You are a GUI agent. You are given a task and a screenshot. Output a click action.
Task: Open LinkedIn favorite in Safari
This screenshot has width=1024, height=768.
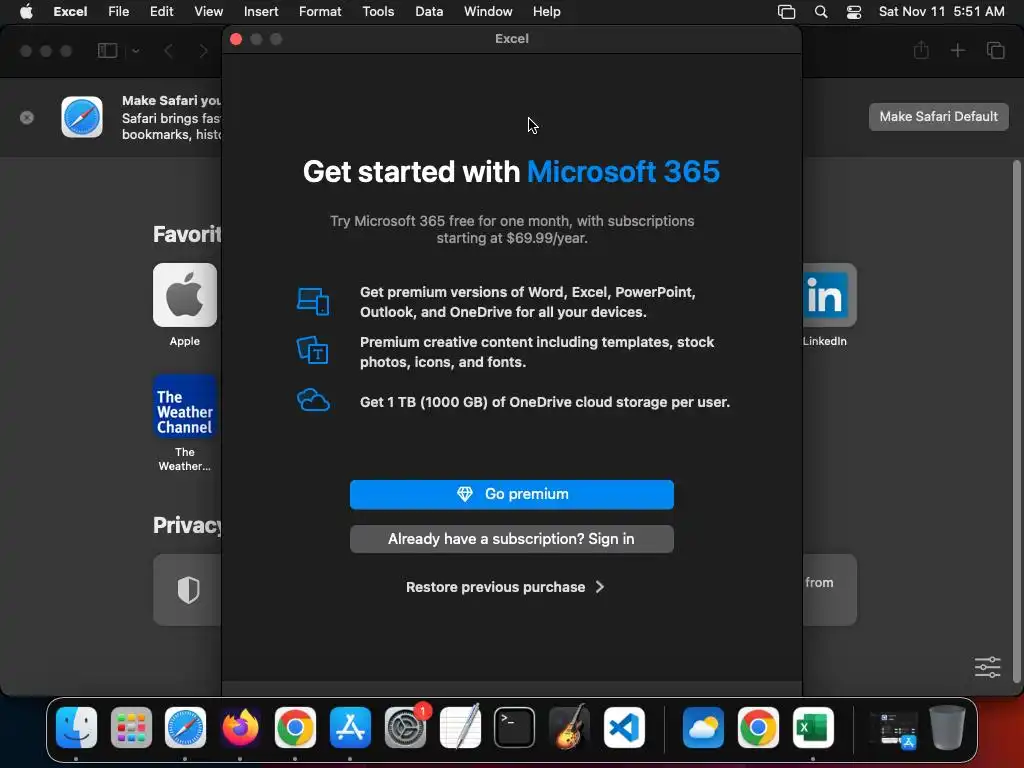pyautogui.click(x=829, y=295)
